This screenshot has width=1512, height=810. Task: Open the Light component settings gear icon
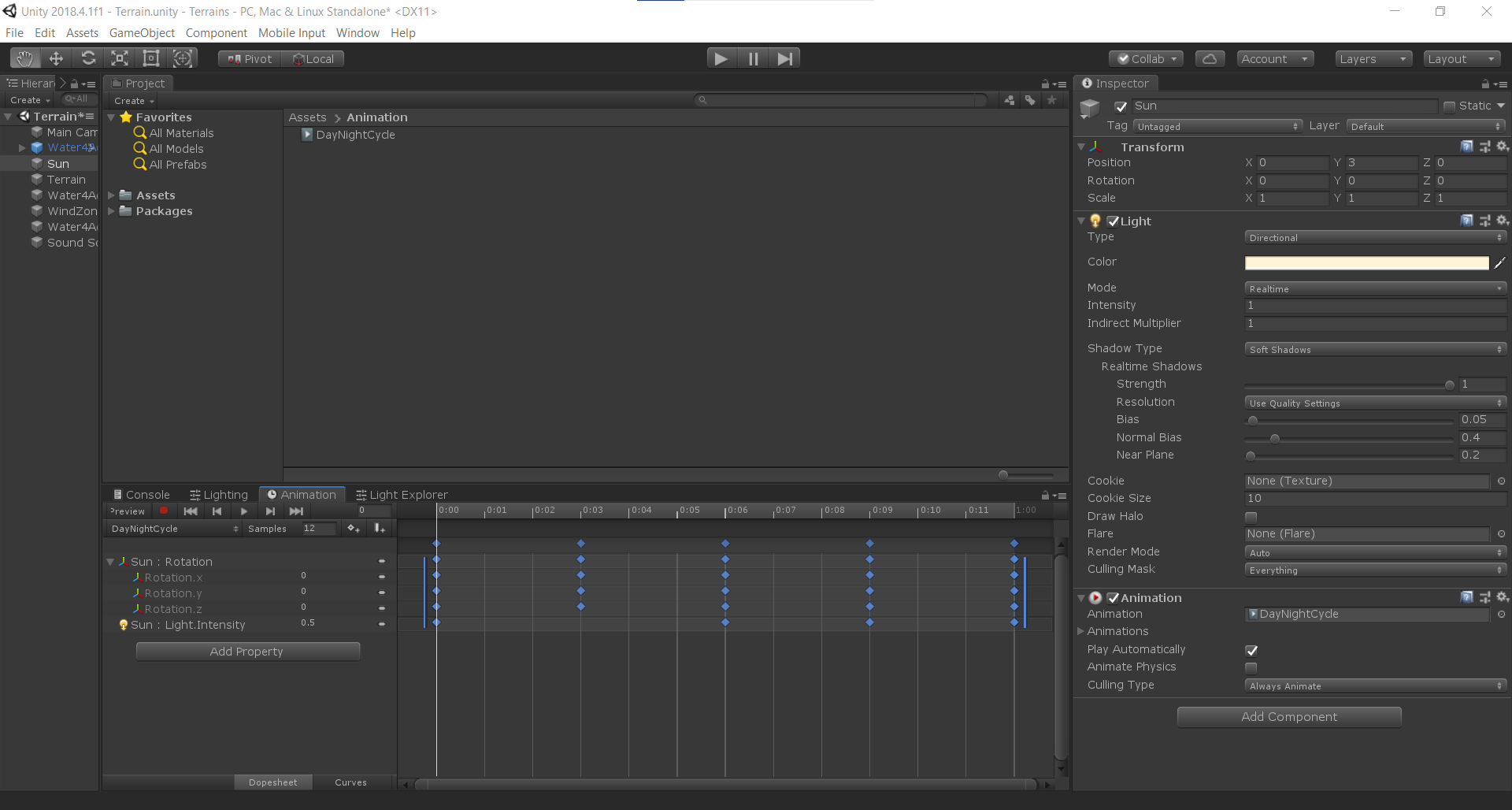point(1503,221)
